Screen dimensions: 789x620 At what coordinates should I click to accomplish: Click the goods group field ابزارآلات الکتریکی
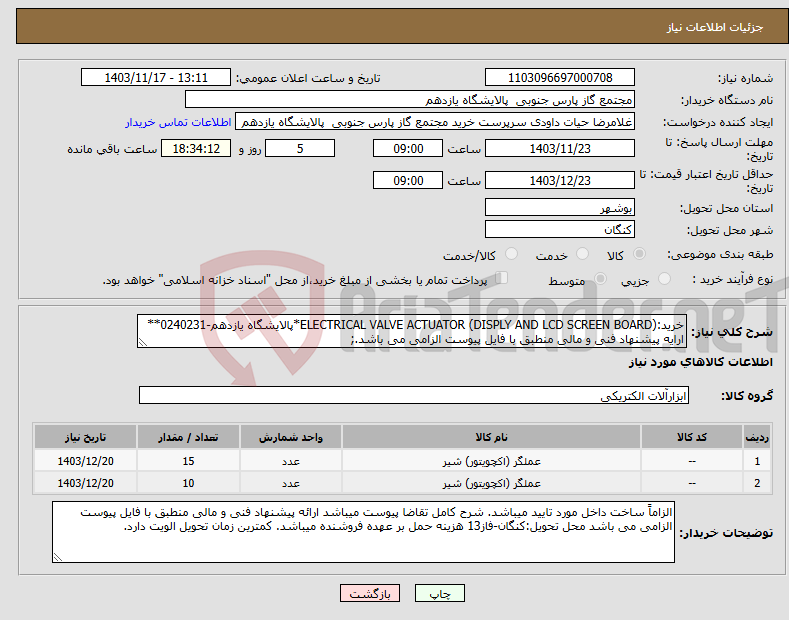click(414, 396)
